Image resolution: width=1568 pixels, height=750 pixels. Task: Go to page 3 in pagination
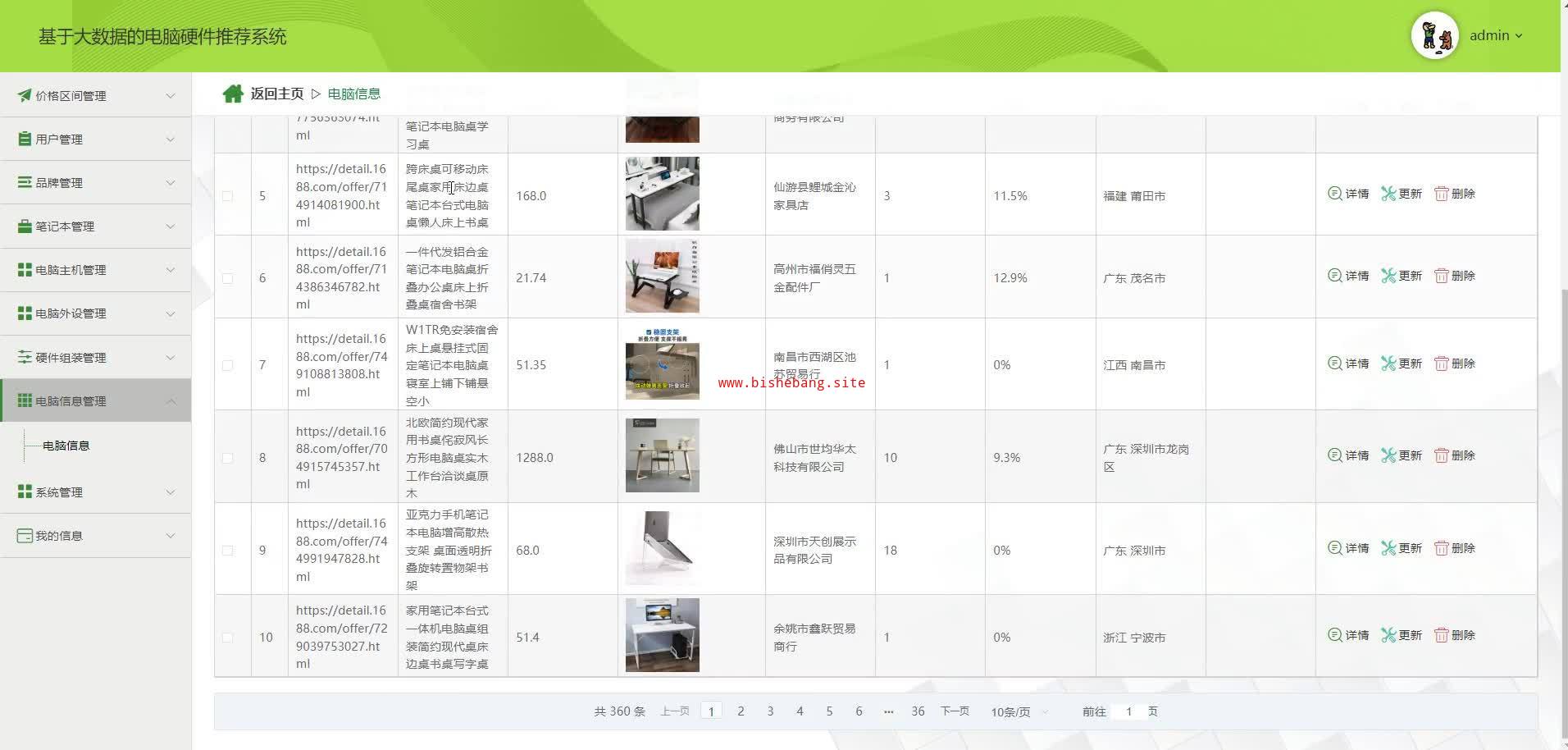point(770,711)
